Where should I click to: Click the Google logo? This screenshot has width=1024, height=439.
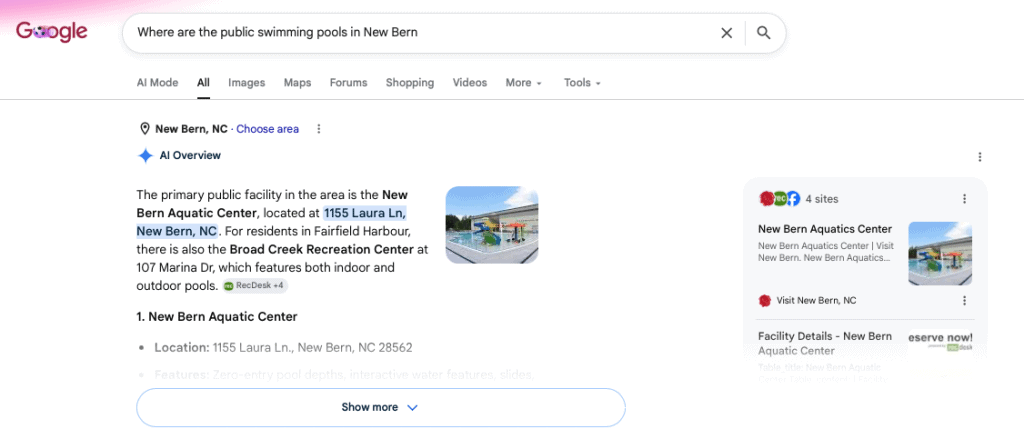click(52, 31)
